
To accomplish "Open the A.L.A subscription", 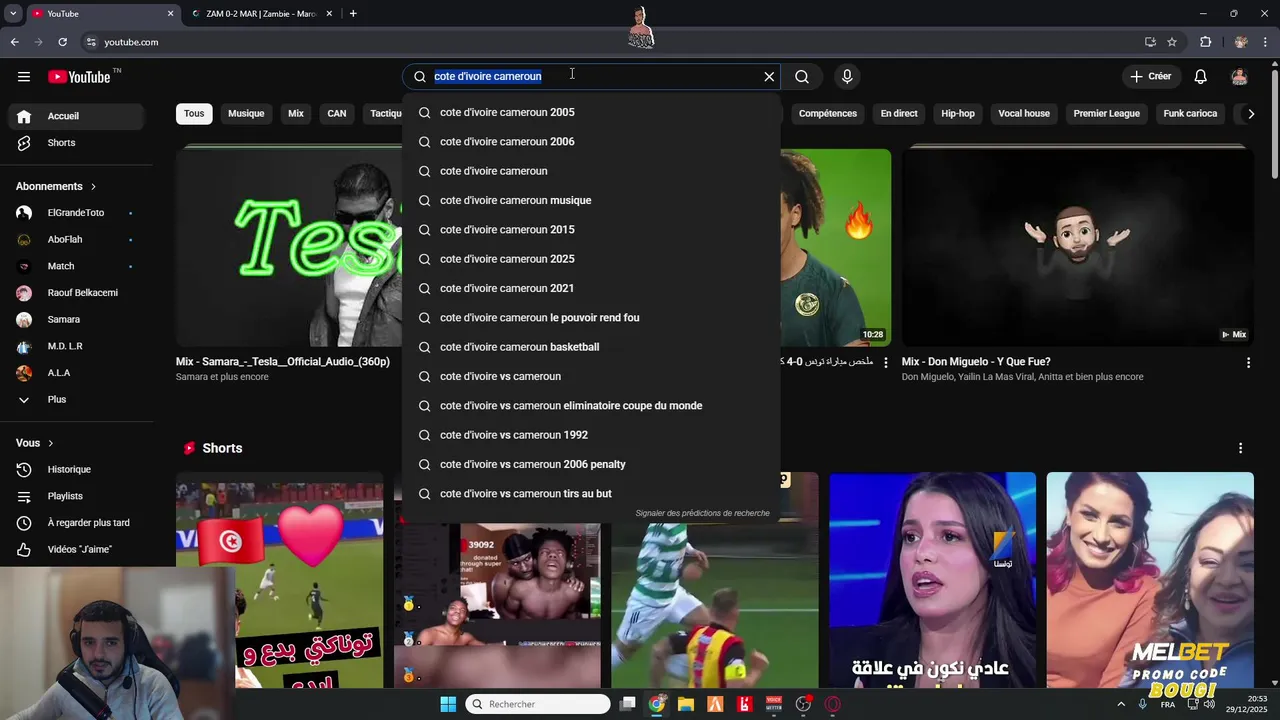I will click(76, 373).
